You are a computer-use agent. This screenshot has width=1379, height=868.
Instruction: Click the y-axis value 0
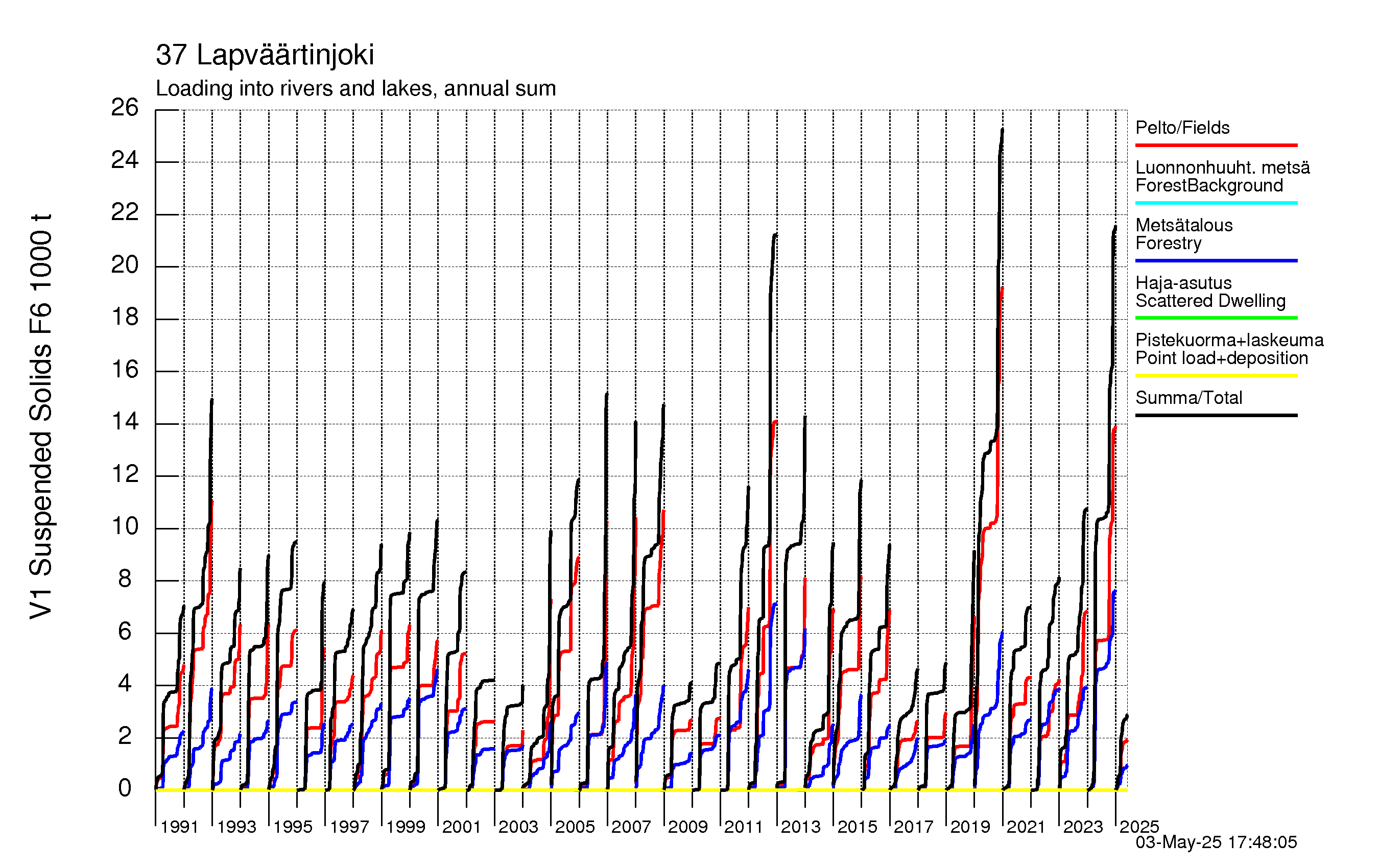pyautogui.click(x=125, y=788)
